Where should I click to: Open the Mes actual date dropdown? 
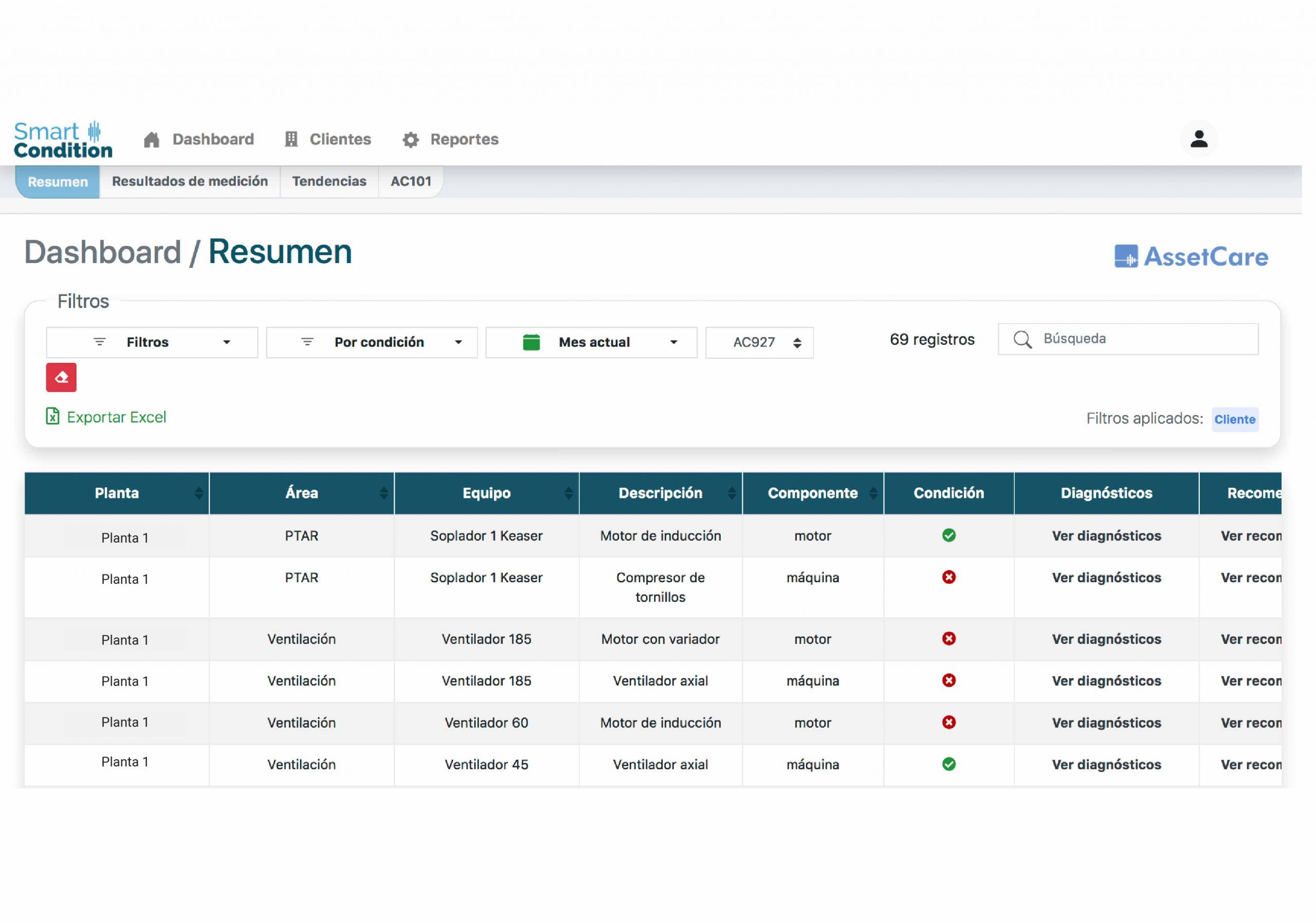(x=591, y=342)
